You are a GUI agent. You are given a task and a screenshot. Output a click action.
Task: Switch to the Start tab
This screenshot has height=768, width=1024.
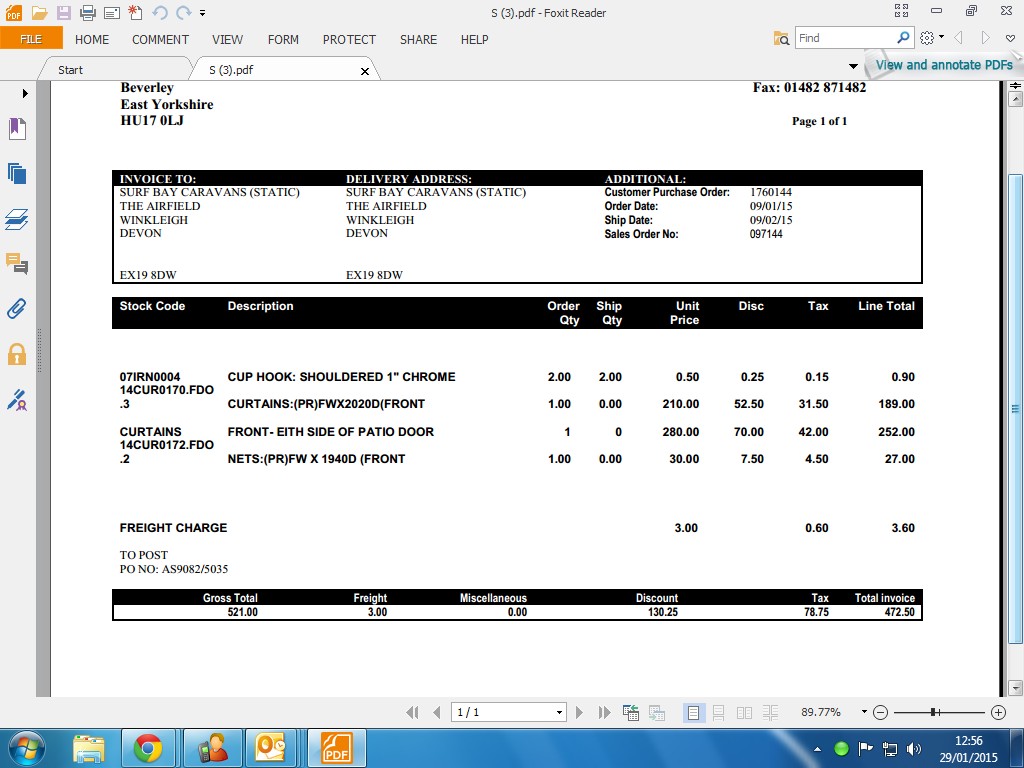click(x=70, y=70)
